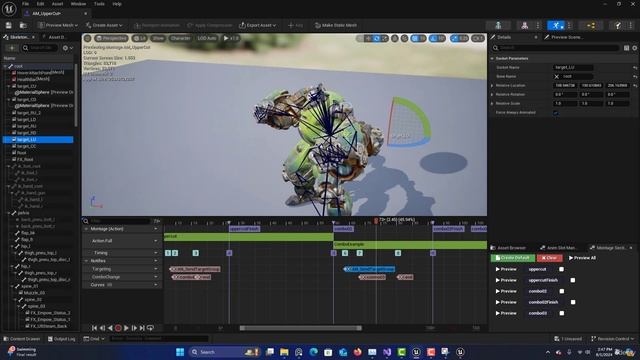Open the Create Asset dropdown
The image size is (640, 360).
(104, 25)
